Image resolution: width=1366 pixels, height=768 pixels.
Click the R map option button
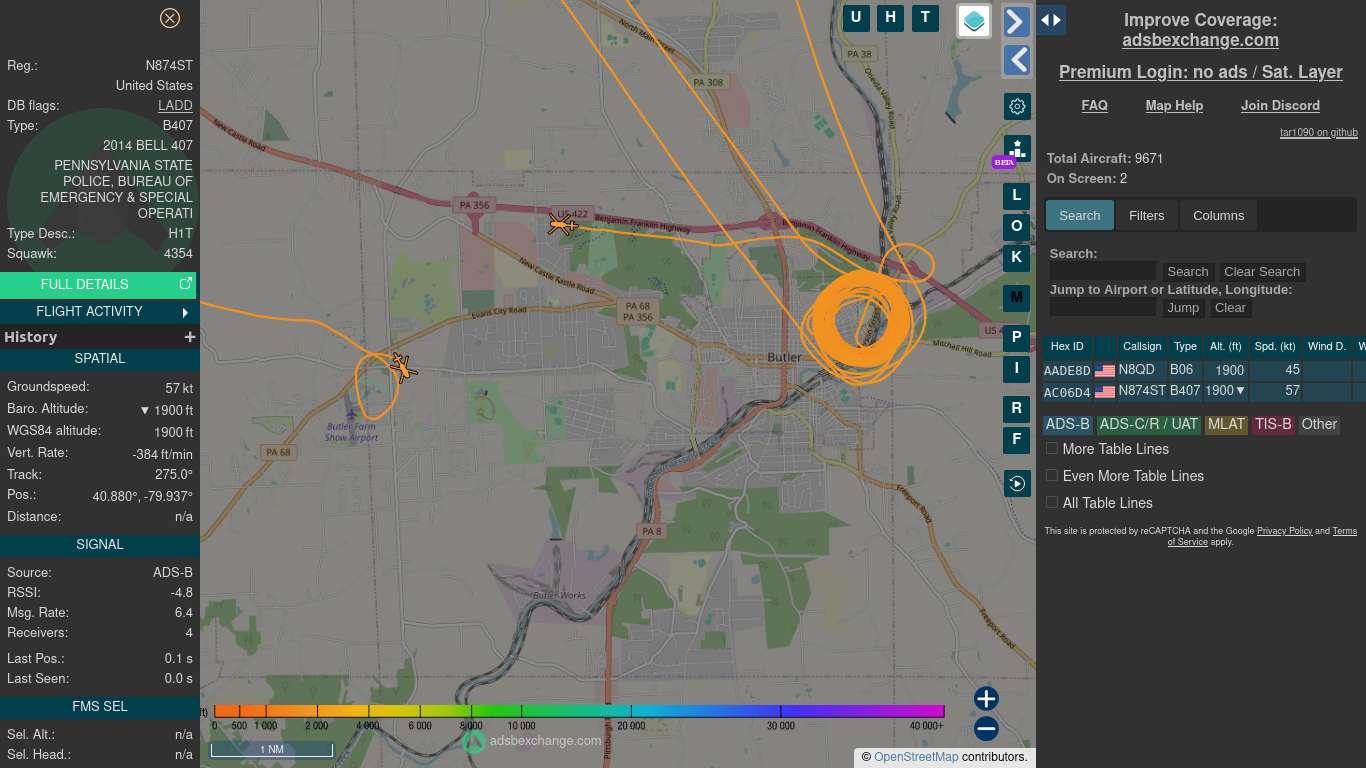pos(1017,409)
